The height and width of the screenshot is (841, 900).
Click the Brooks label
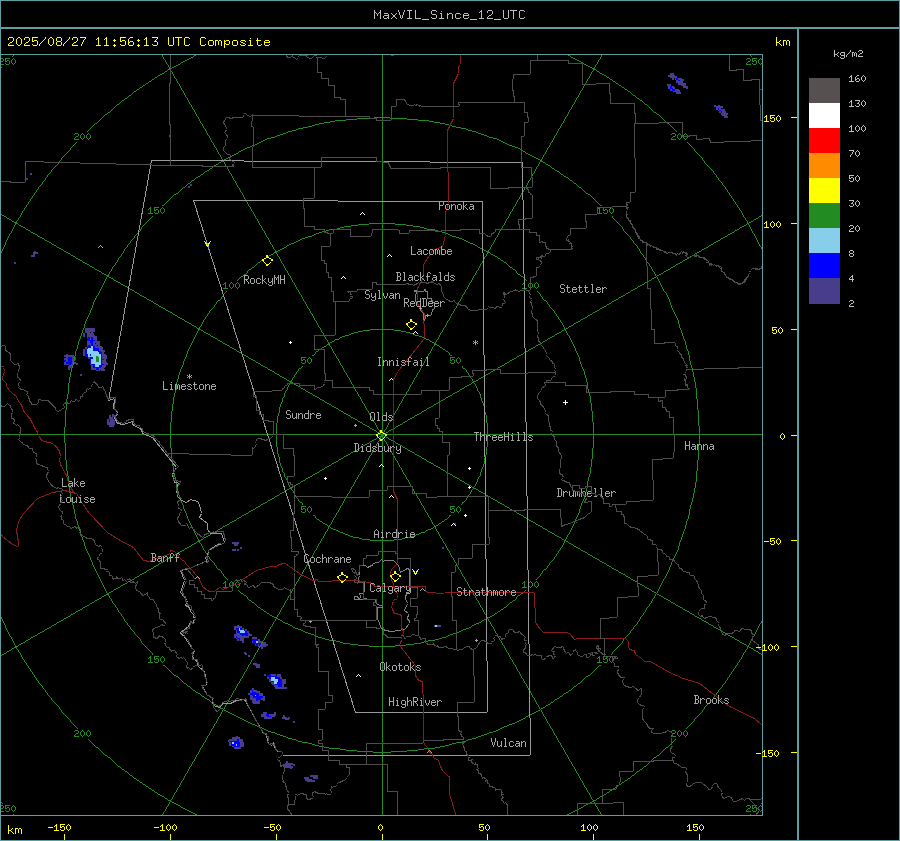pos(711,700)
